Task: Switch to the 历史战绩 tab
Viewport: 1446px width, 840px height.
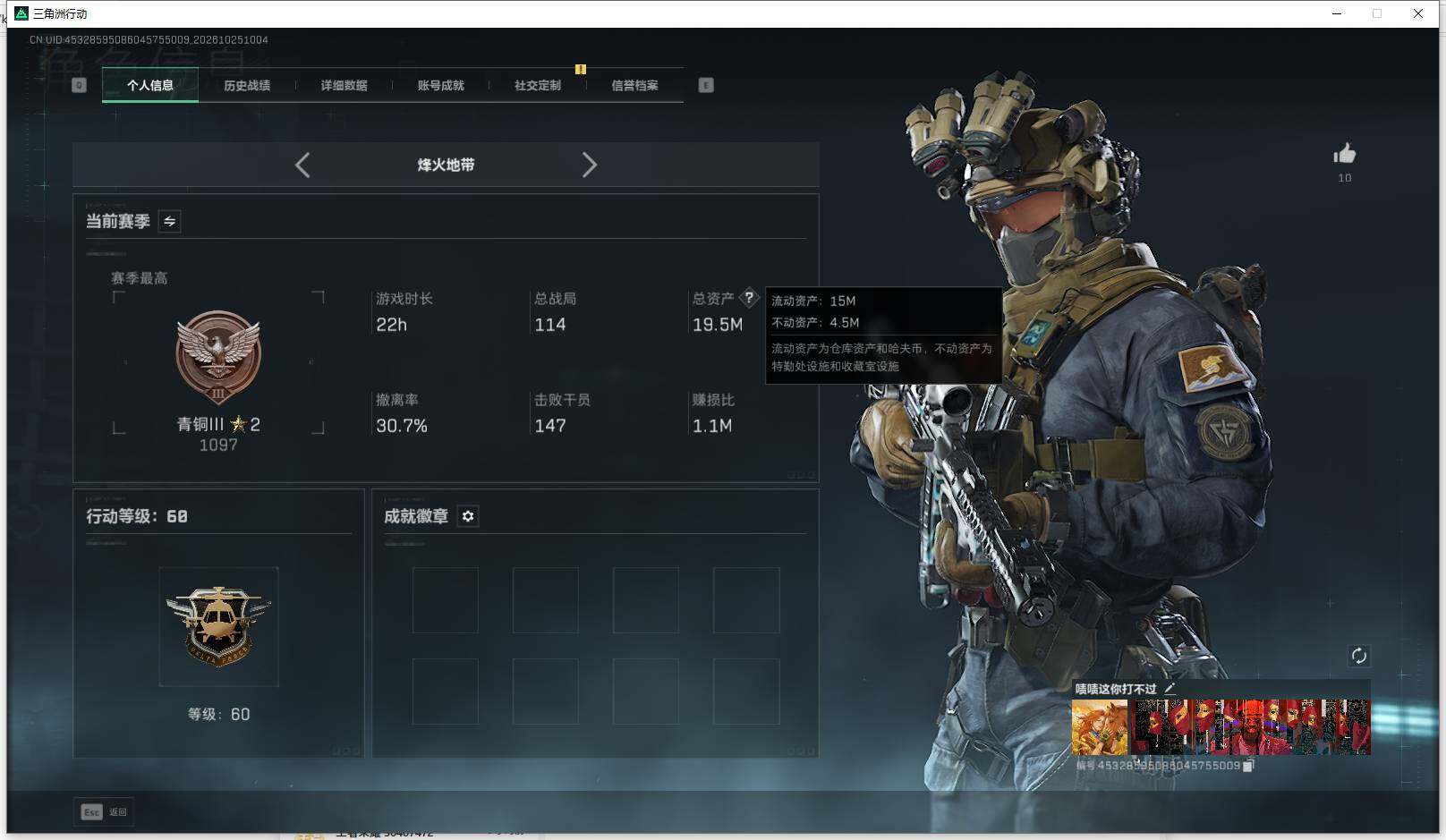Action: pos(247,86)
